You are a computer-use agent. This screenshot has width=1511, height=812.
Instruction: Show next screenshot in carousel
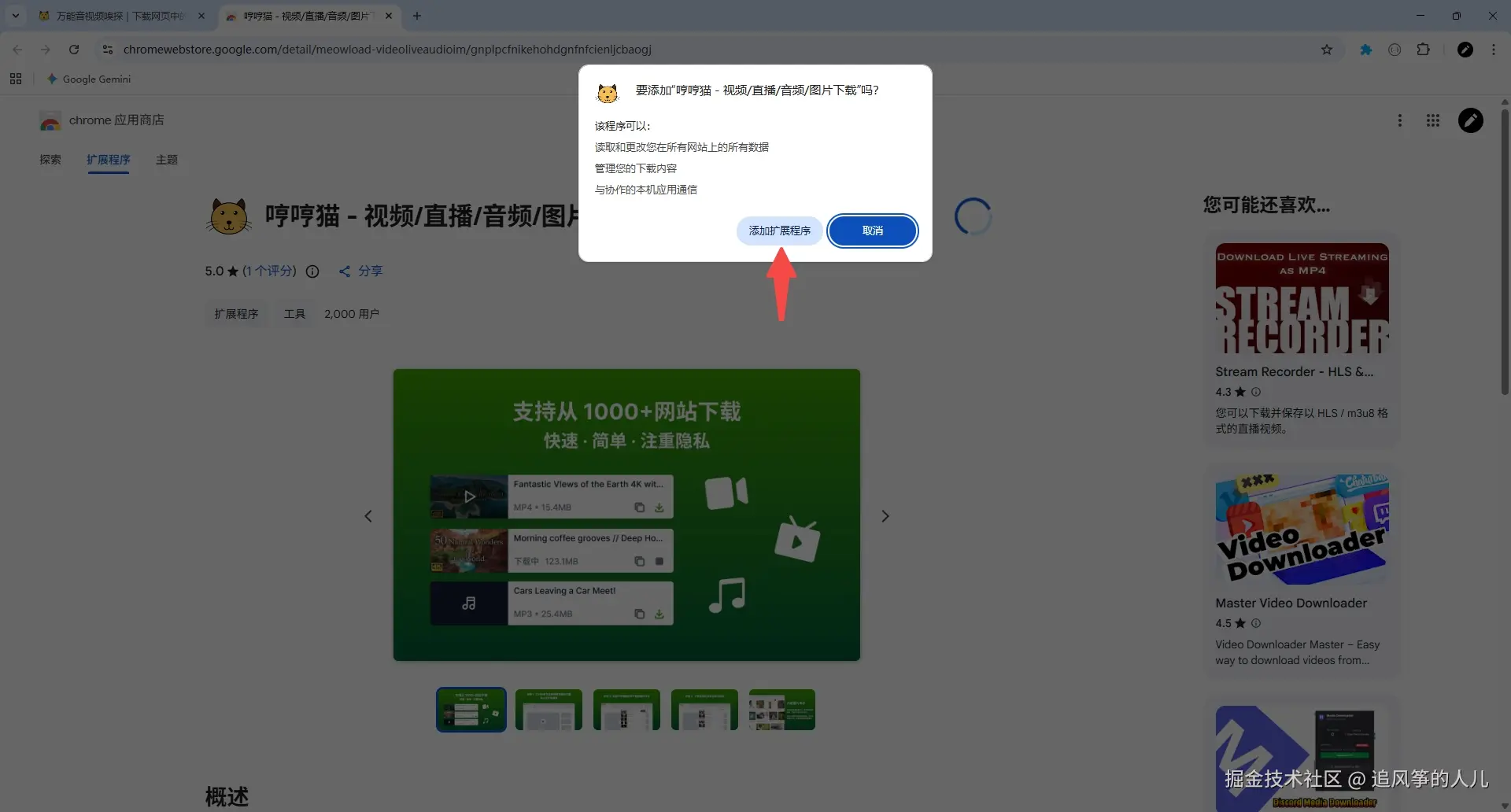point(885,516)
